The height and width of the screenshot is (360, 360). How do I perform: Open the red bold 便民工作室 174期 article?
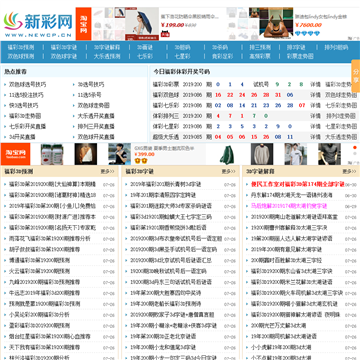point(298,184)
